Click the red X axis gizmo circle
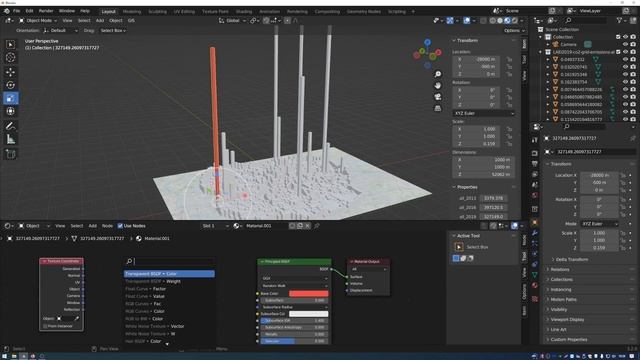Viewport: 640px width, 360px height. pyautogui.click(x=438, y=52)
